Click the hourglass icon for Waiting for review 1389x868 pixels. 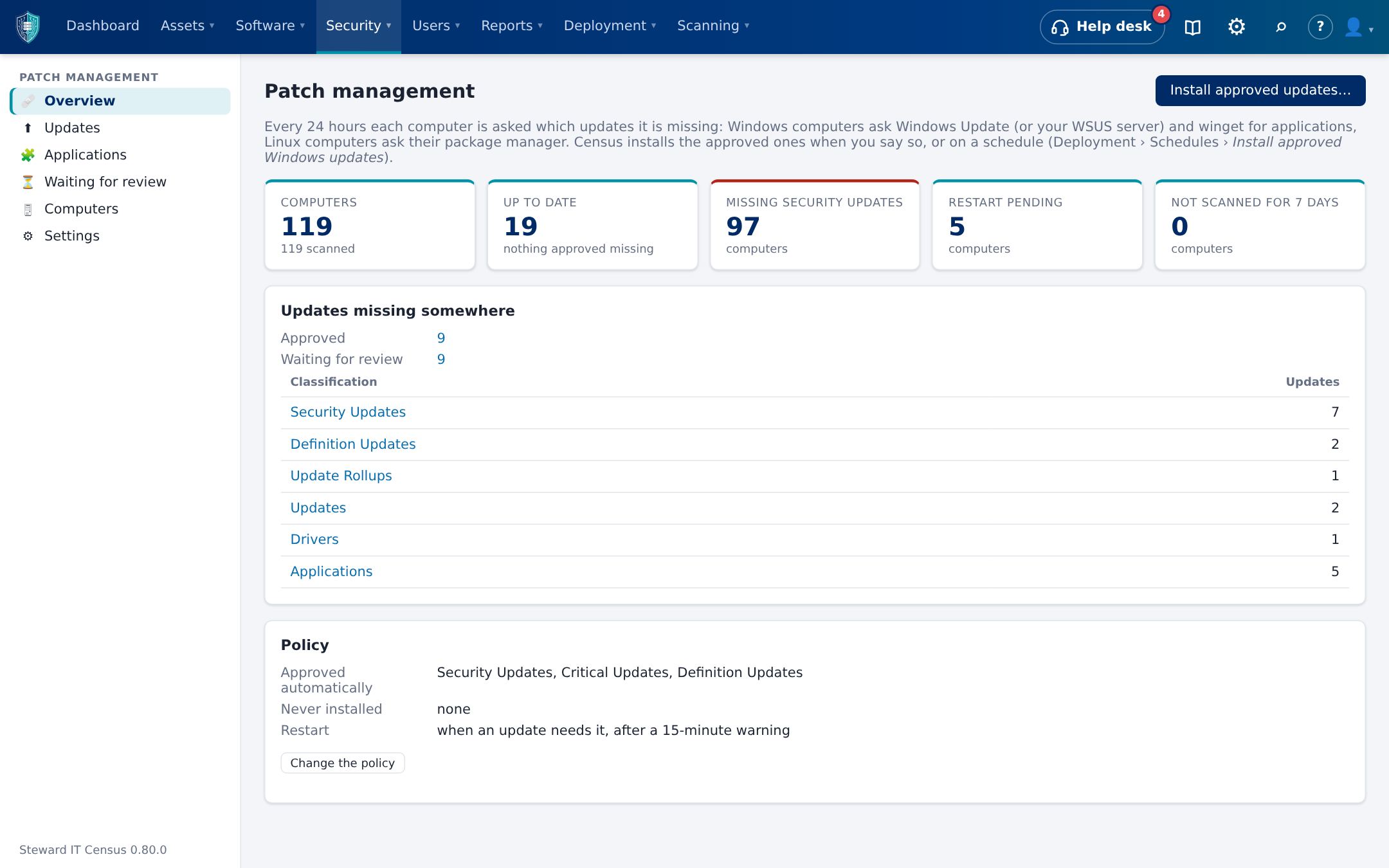click(x=28, y=182)
